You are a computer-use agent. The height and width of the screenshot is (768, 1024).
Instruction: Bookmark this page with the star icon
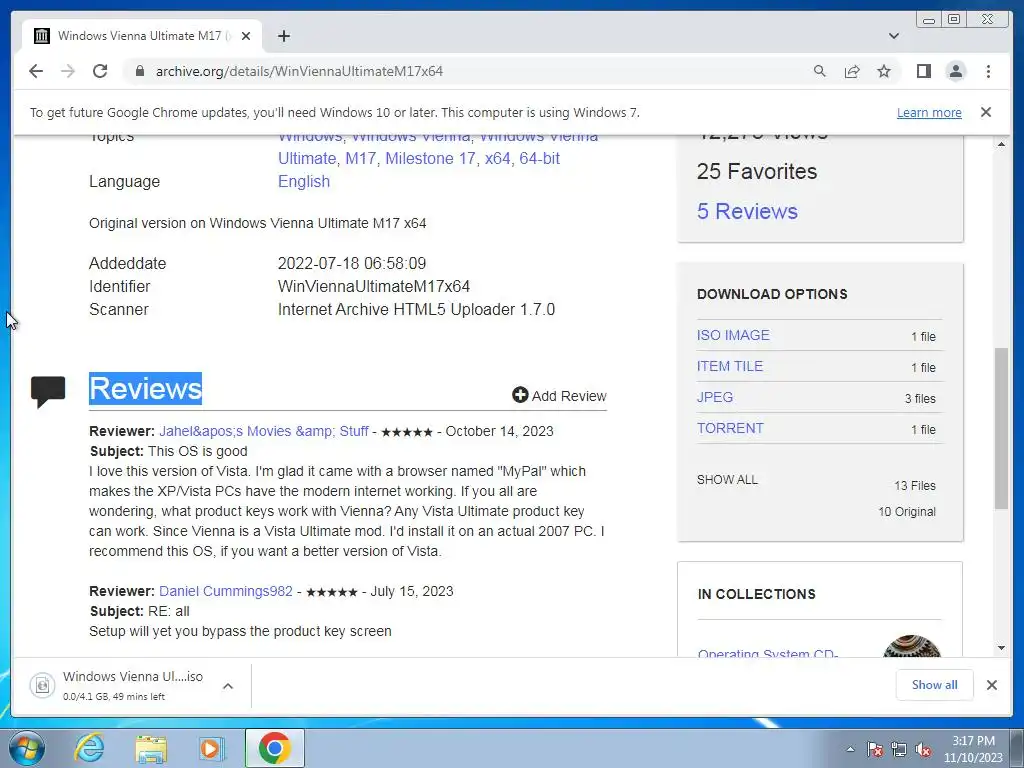click(x=884, y=71)
